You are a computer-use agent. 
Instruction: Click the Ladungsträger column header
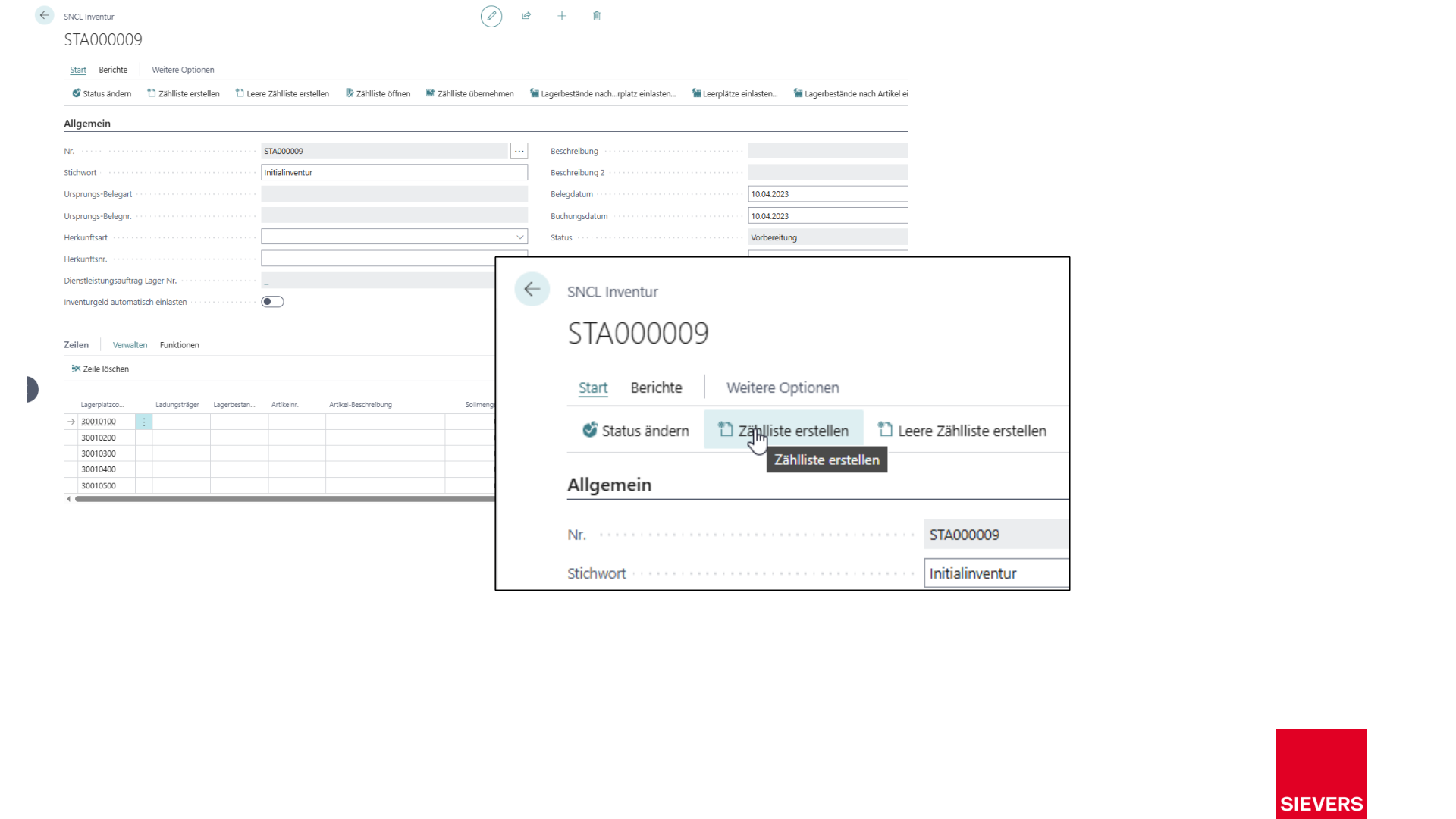point(177,405)
